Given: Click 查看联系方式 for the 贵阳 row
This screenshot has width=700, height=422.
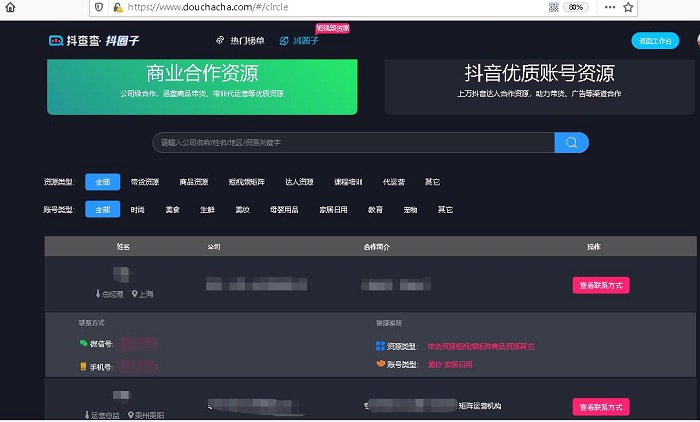Looking at the screenshot, I should click(x=601, y=407).
